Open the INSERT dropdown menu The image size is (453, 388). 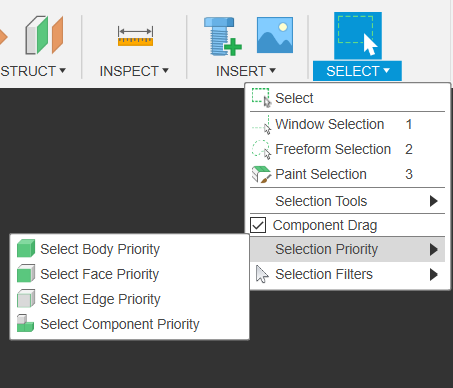246,71
